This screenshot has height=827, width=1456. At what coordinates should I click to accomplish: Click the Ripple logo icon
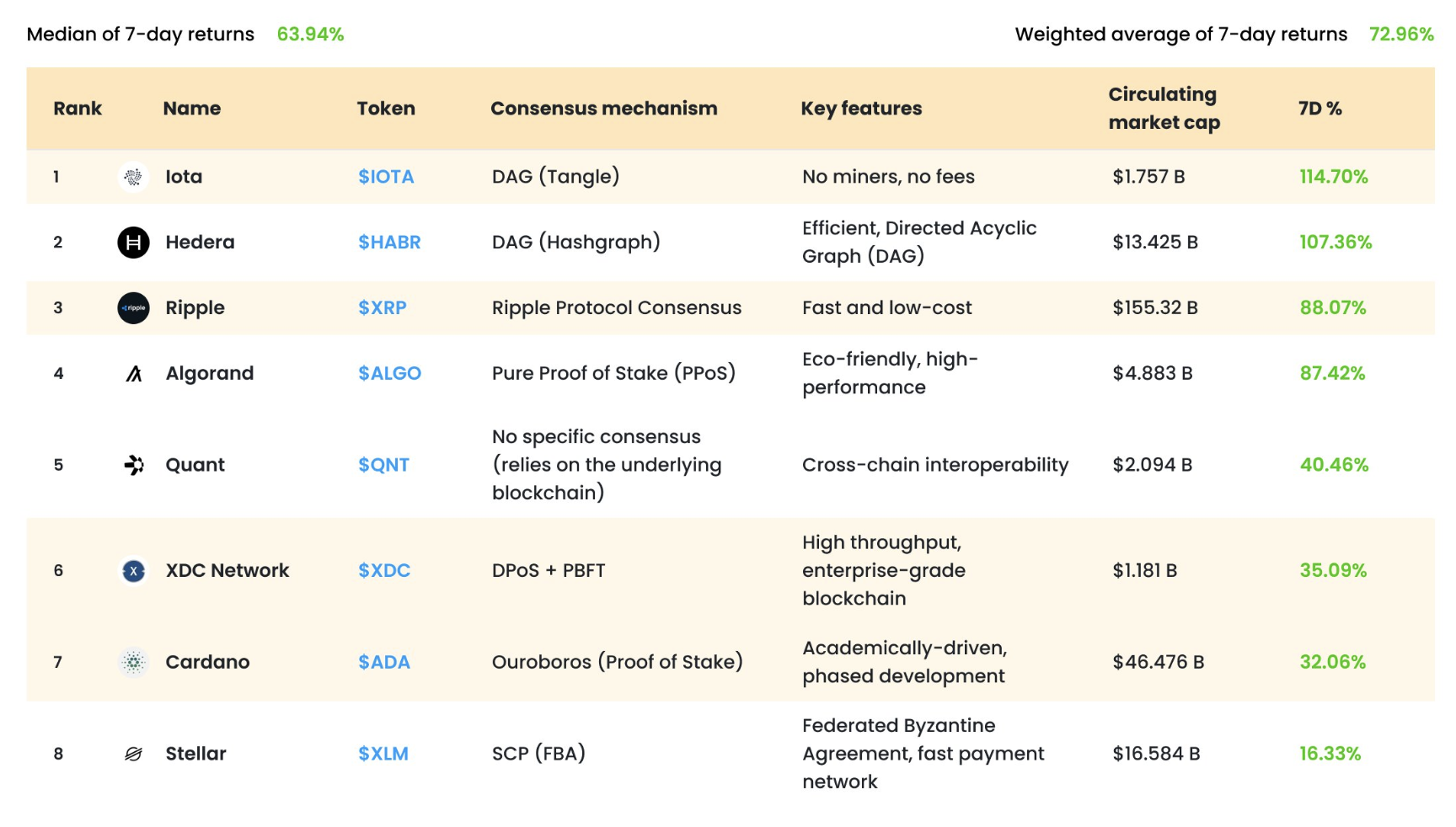(133, 308)
